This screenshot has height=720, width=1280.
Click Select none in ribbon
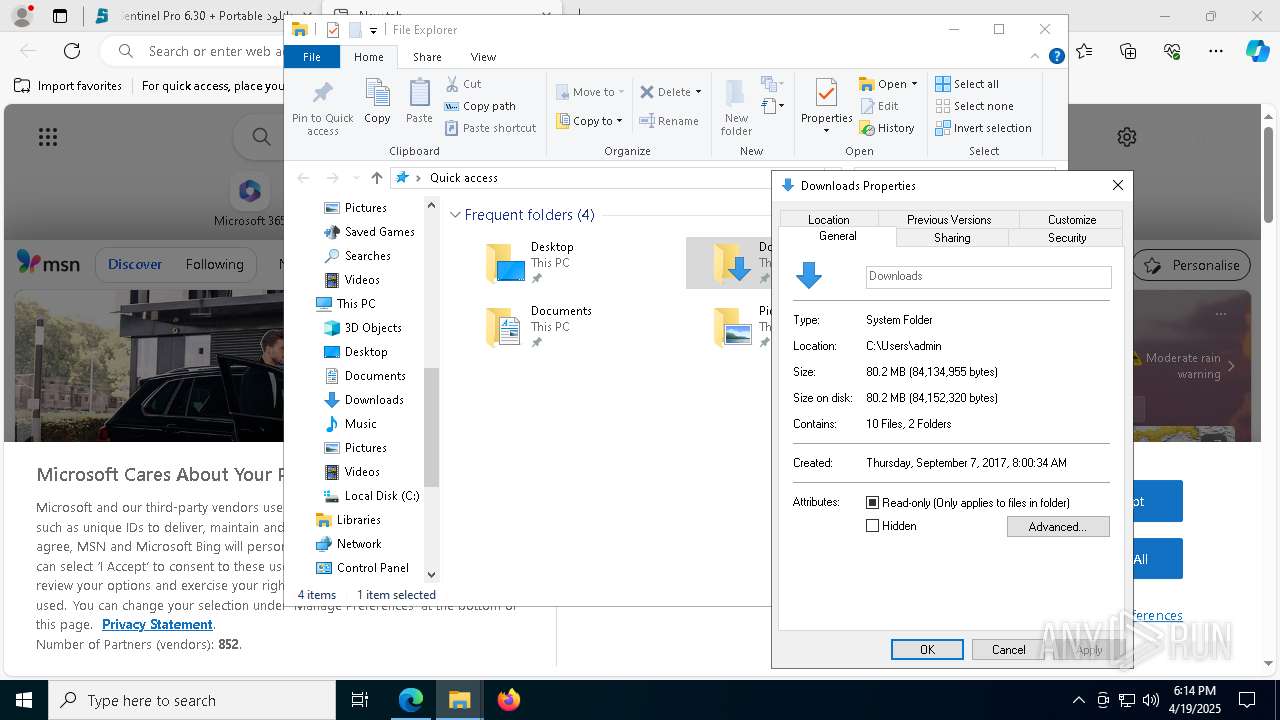(974, 106)
